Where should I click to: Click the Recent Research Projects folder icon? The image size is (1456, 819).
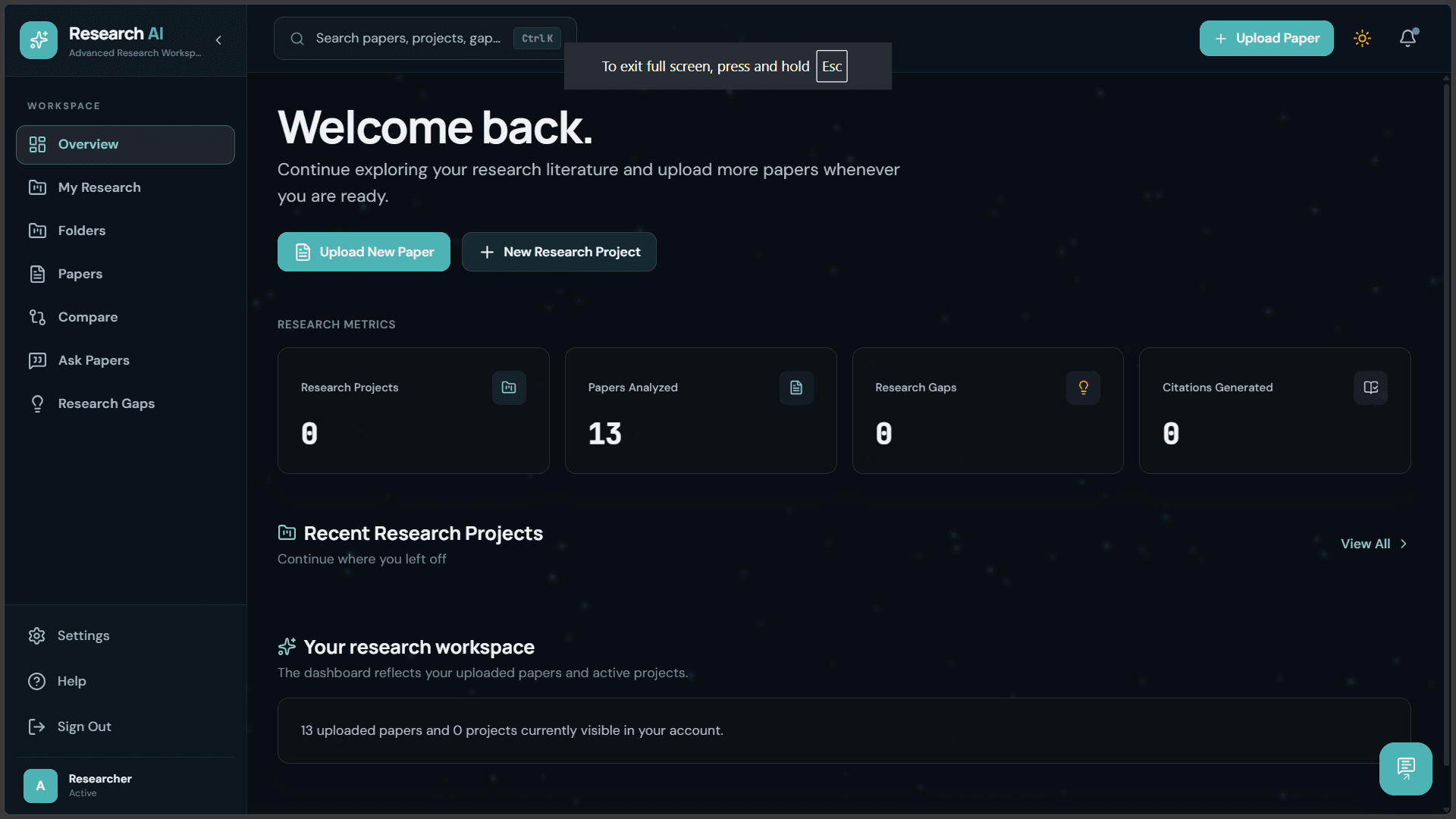[x=287, y=532]
